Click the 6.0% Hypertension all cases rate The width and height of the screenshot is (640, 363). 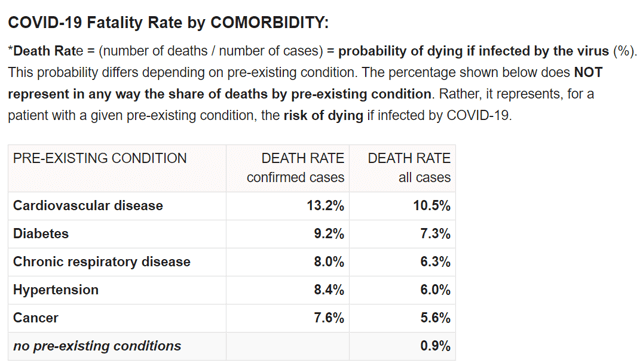coord(436,290)
